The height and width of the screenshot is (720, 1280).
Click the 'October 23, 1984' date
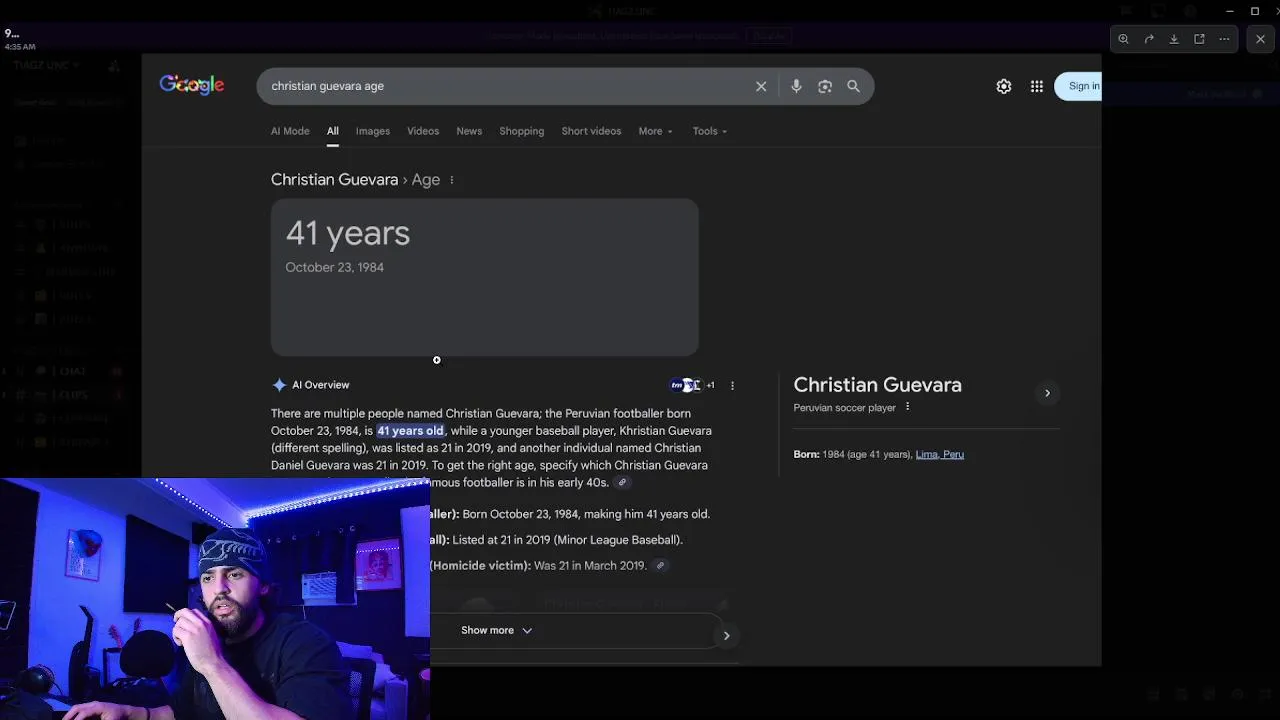[334, 267]
